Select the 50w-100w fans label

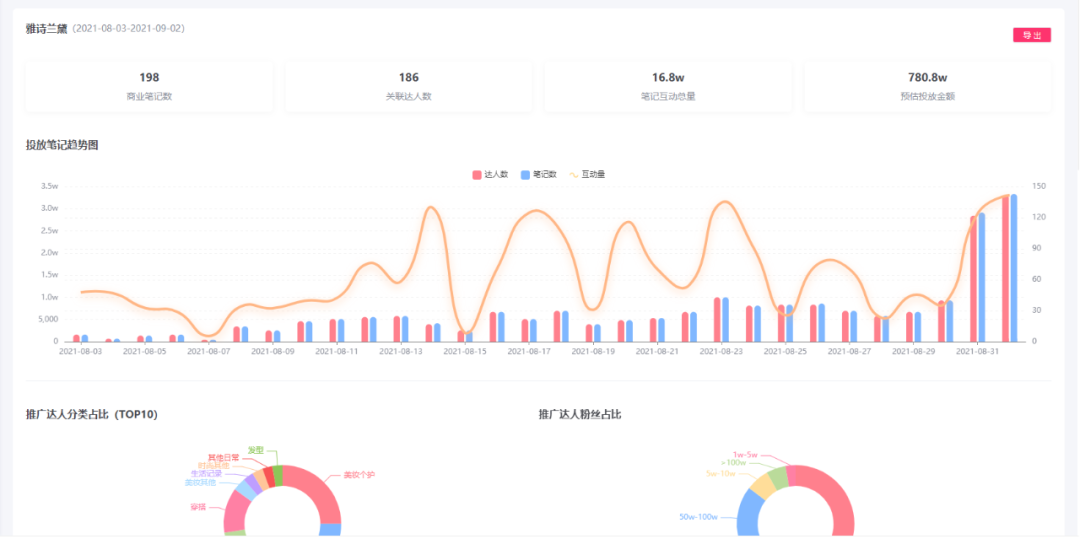click(698, 517)
